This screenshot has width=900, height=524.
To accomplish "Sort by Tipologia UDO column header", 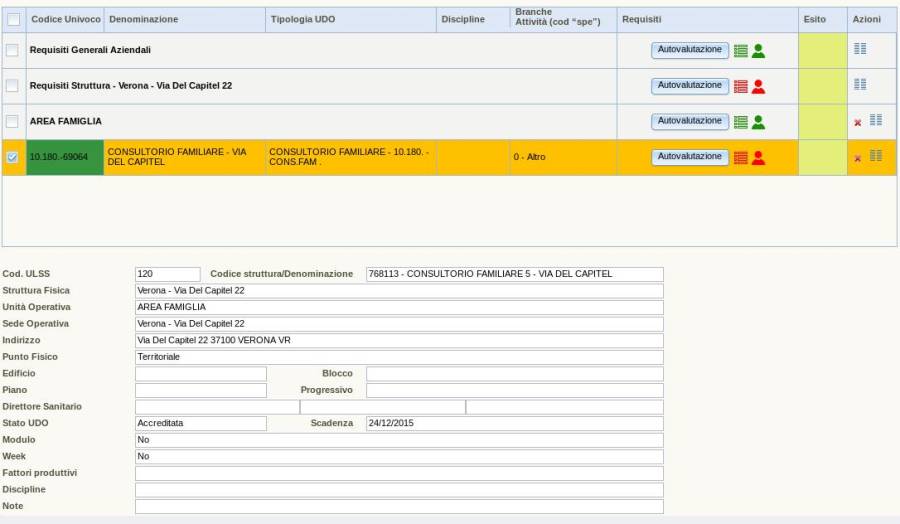I will pyautogui.click(x=304, y=19).
